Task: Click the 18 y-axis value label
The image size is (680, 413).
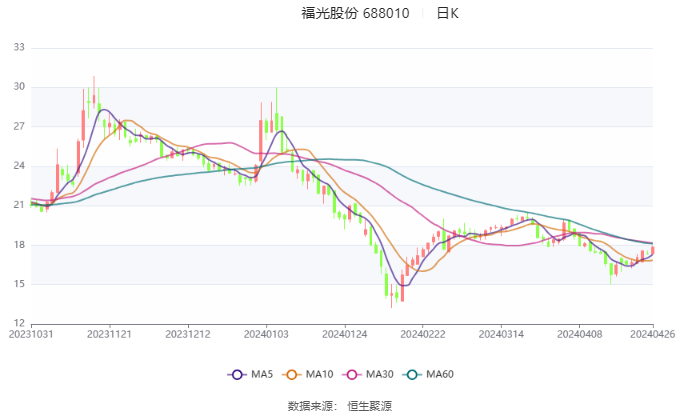Action: click(19, 245)
